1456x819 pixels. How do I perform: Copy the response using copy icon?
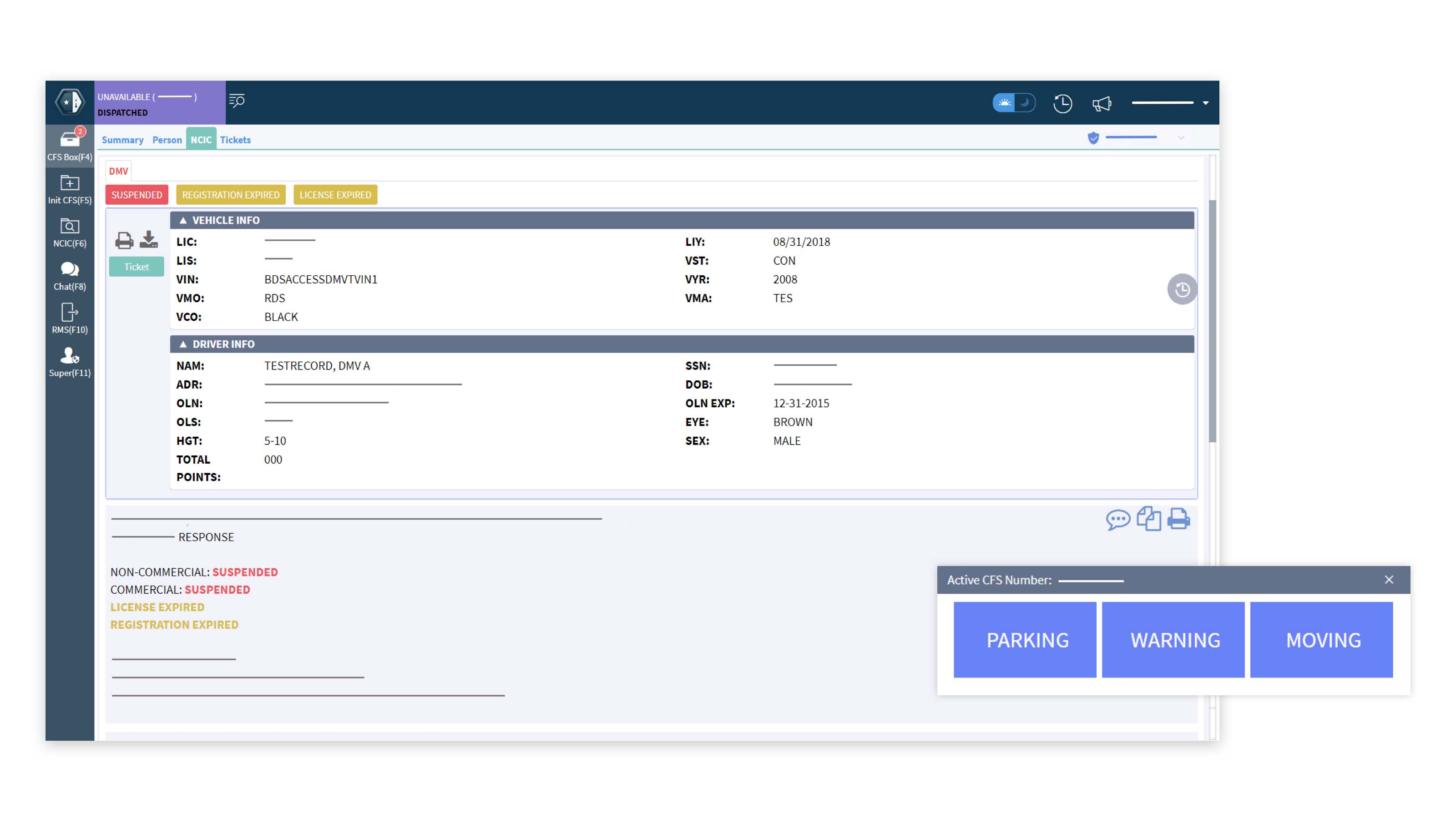point(1148,518)
